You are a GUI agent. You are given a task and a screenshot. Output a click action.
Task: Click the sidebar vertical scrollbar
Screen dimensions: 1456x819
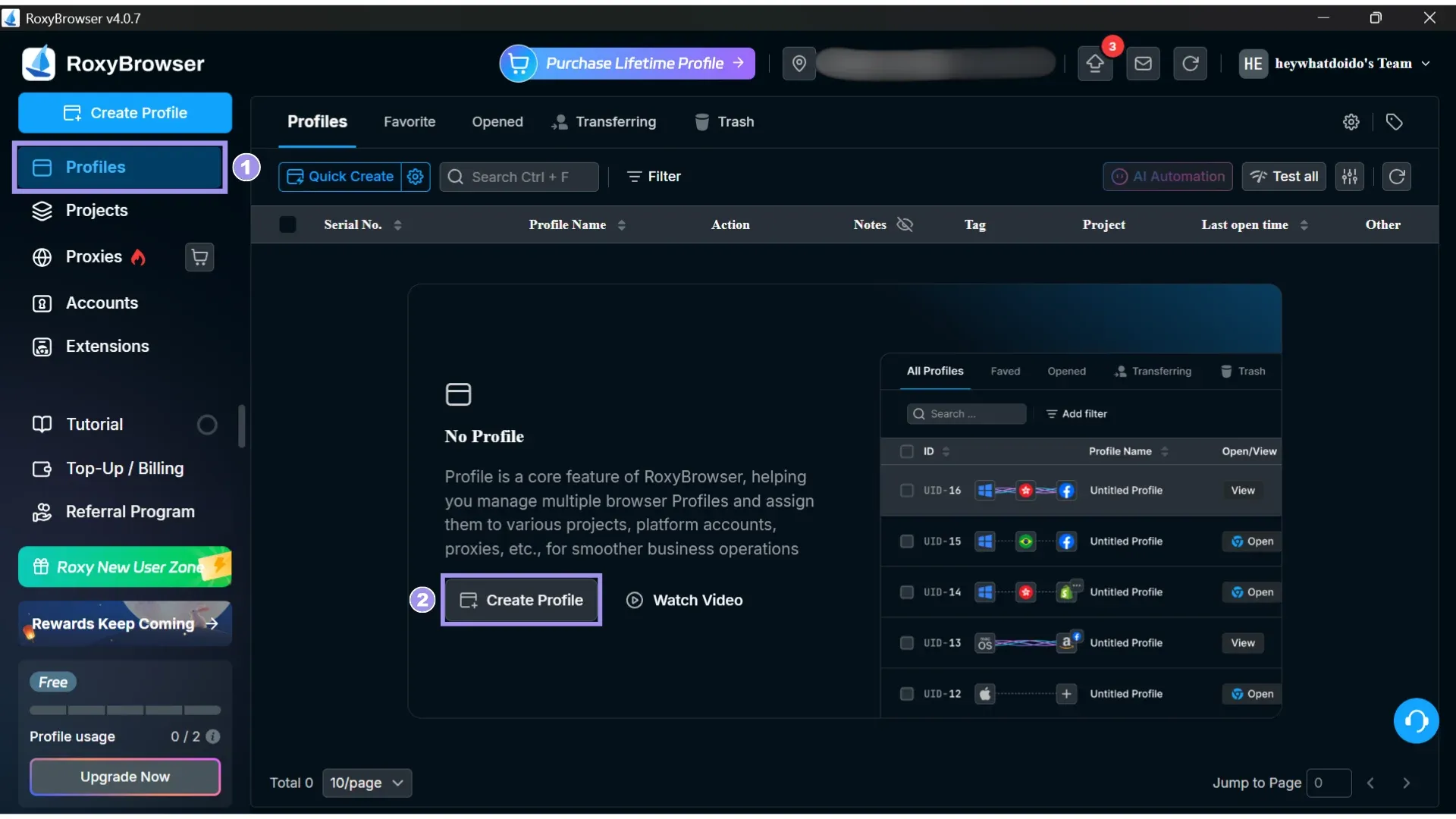[242, 426]
